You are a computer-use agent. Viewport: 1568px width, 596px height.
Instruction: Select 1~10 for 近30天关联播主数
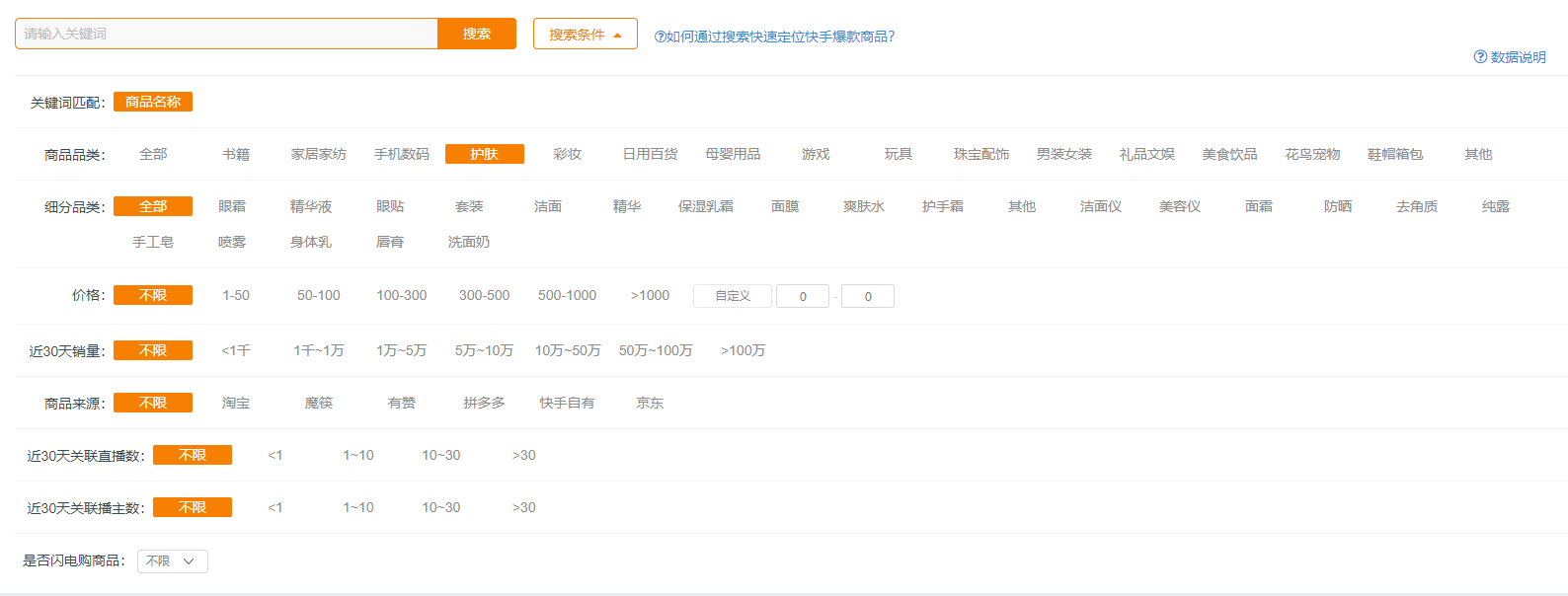pos(357,507)
